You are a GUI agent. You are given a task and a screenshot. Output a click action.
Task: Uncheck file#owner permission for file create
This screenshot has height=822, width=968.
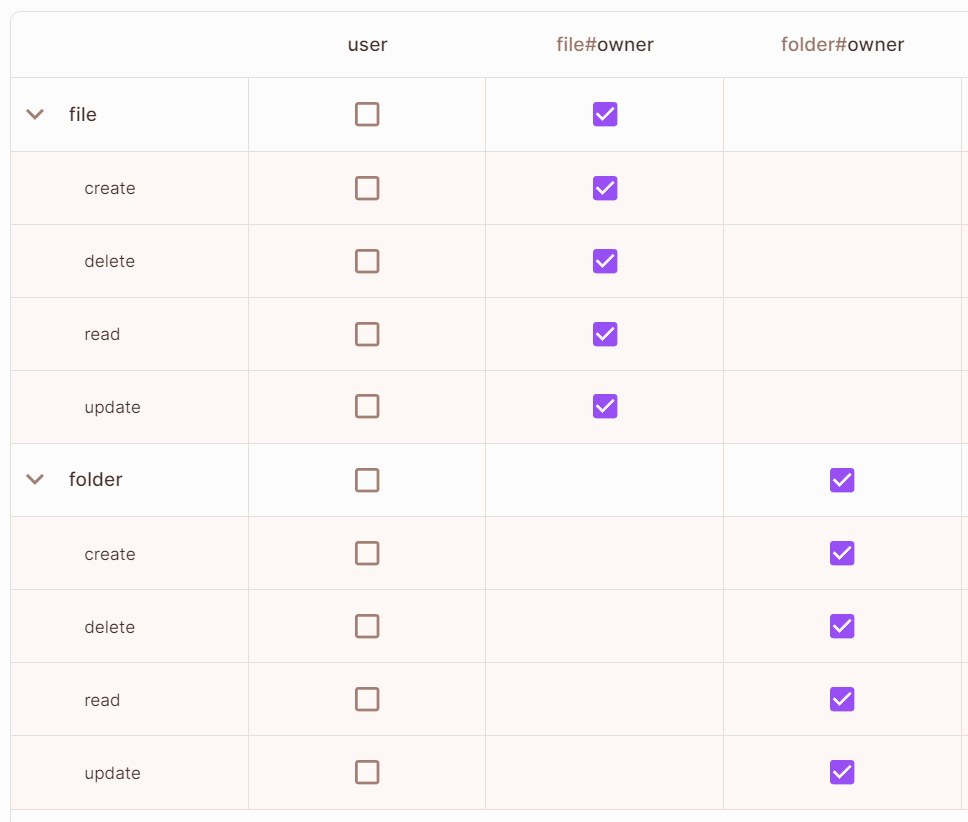pyautogui.click(x=605, y=188)
